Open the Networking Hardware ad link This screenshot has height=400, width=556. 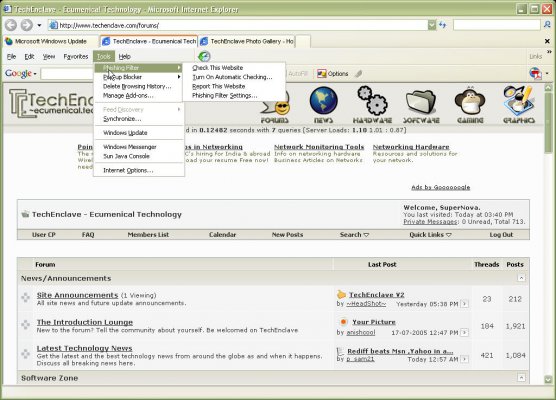tap(411, 147)
